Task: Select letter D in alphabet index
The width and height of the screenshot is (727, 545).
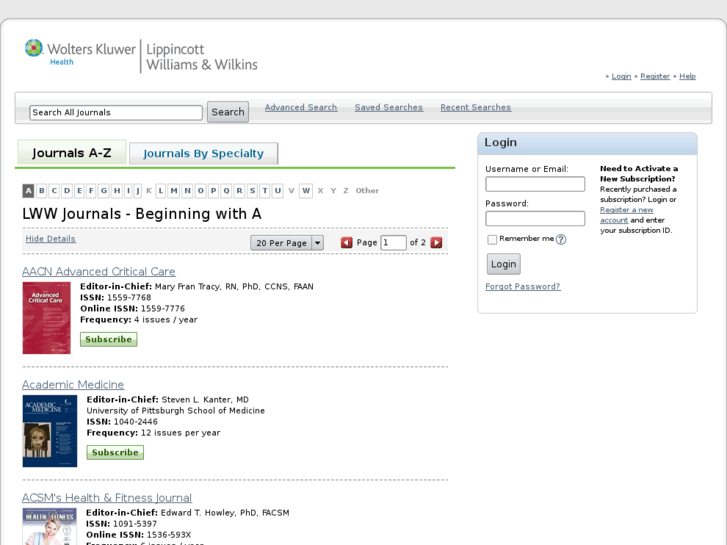Action: pyautogui.click(x=67, y=191)
